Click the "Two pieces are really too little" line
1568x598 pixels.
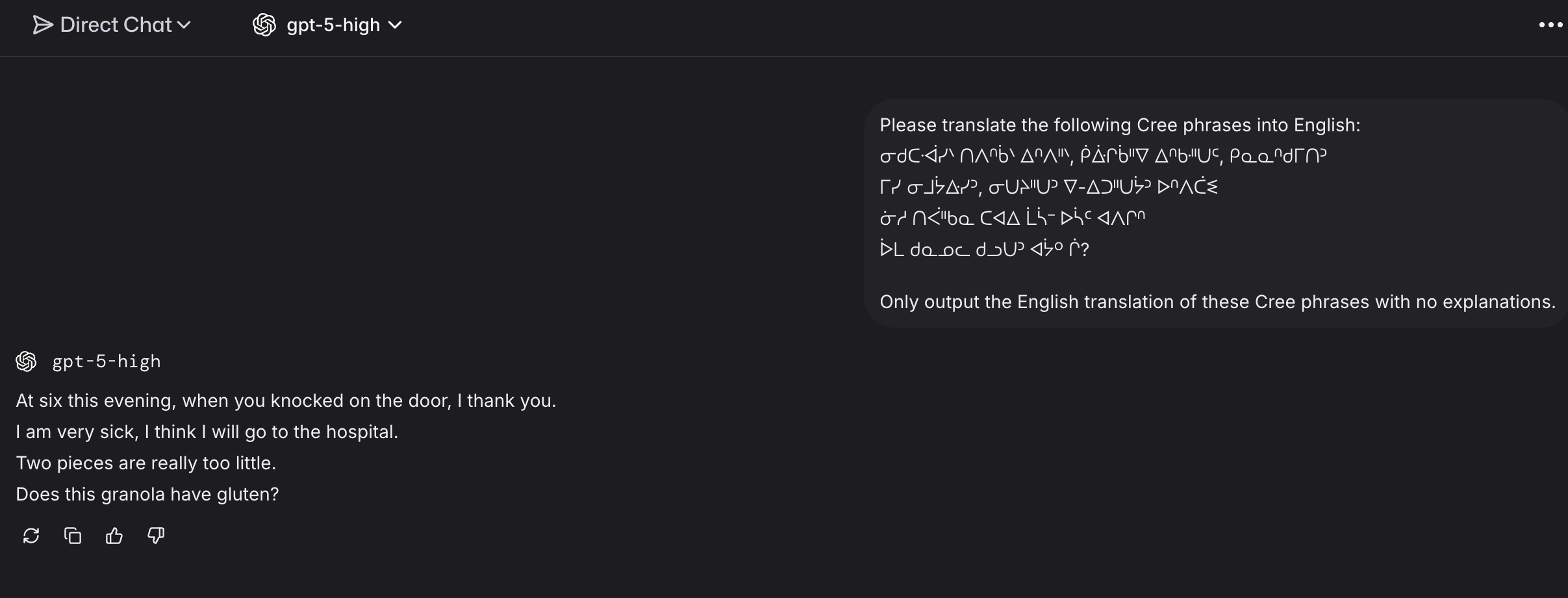[x=145, y=463]
